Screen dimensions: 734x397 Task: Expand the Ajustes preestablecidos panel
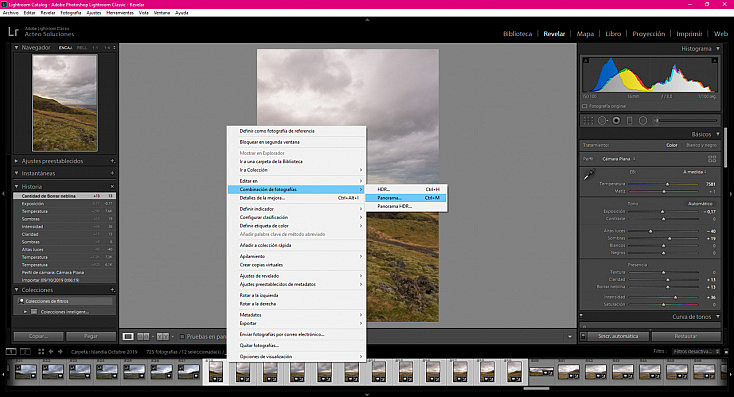pyautogui.click(x=16, y=161)
